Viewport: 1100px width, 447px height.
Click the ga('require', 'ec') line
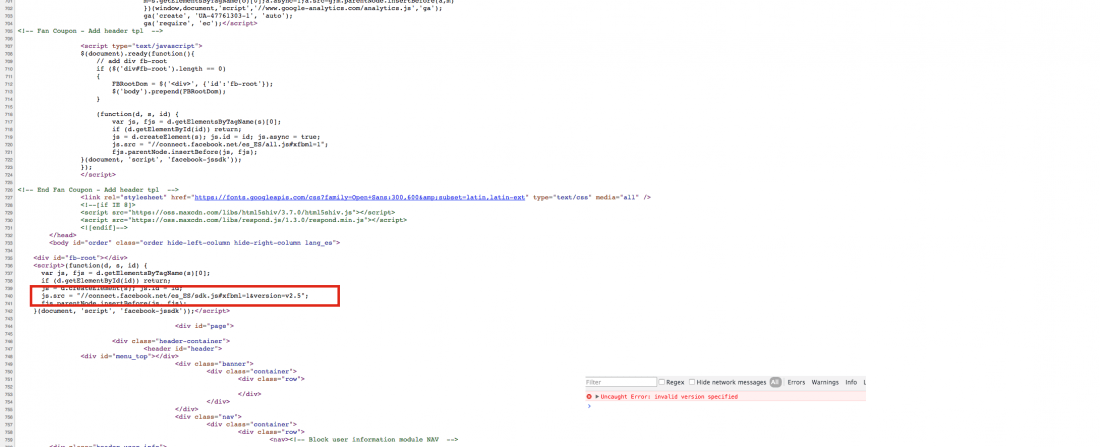coord(200,23)
